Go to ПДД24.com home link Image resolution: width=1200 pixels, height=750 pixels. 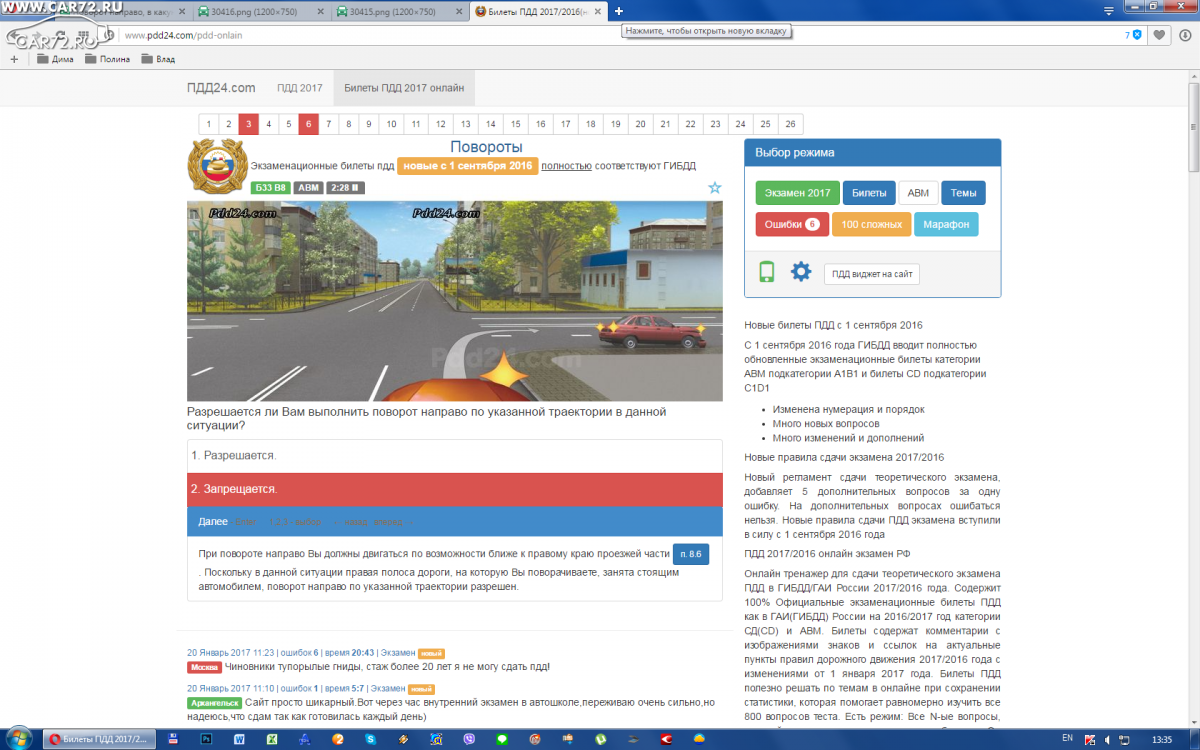click(x=221, y=88)
